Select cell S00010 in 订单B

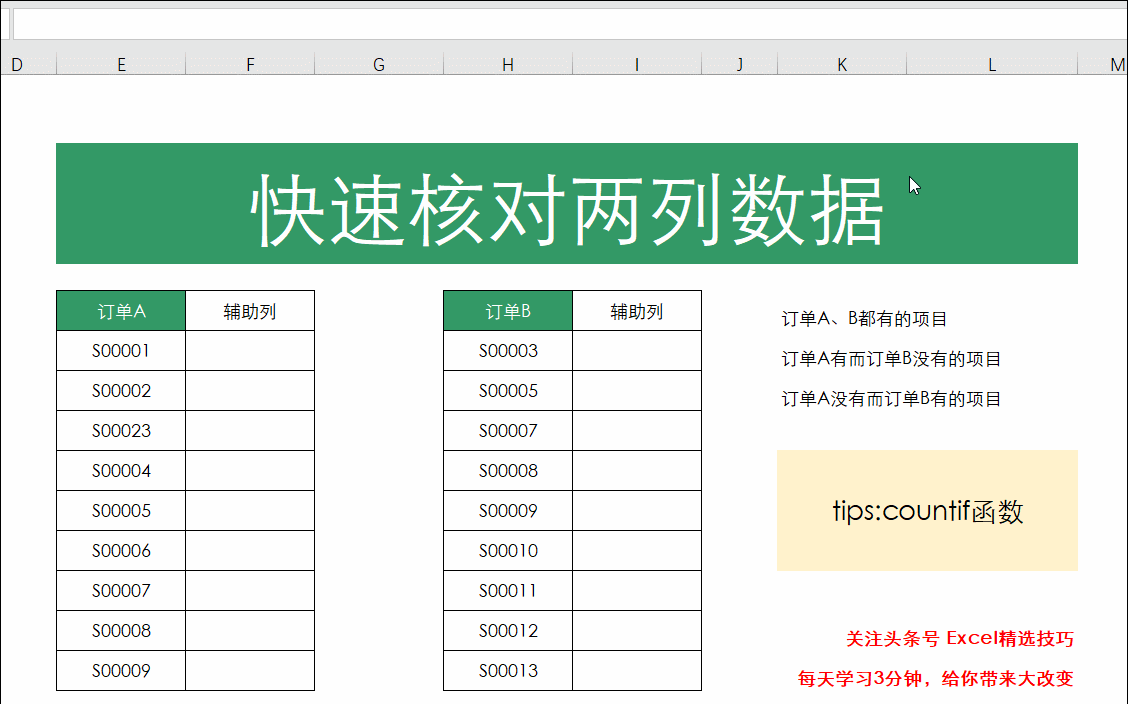point(508,551)
